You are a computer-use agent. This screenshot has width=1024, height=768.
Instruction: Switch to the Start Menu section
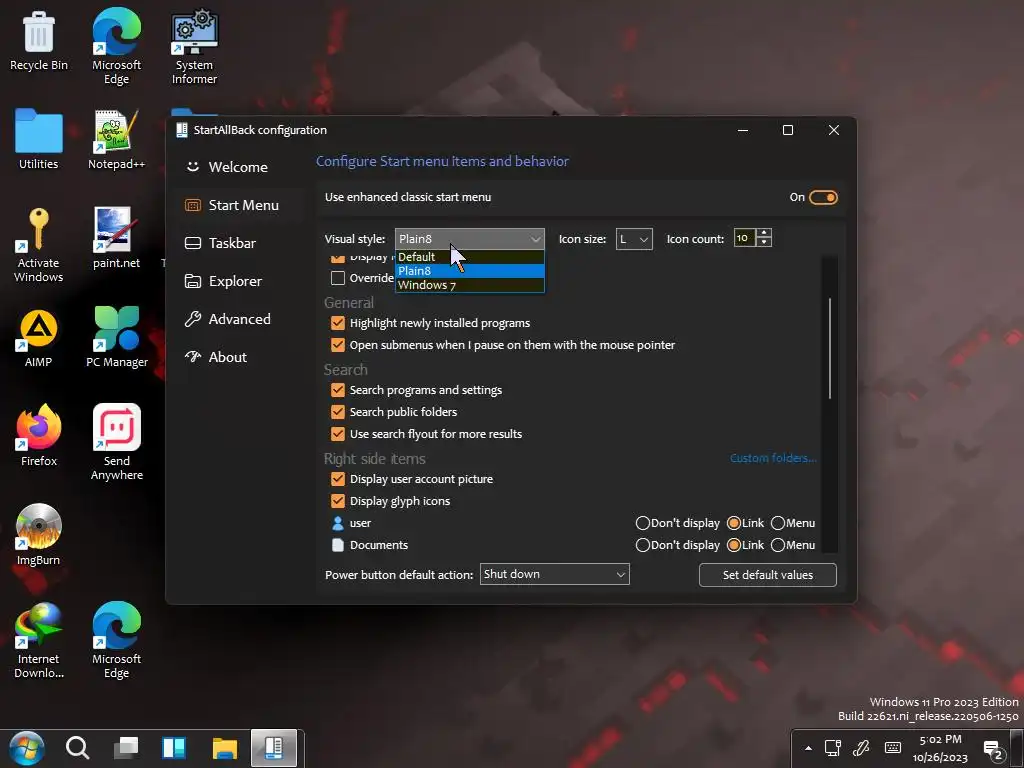point(238,205)
